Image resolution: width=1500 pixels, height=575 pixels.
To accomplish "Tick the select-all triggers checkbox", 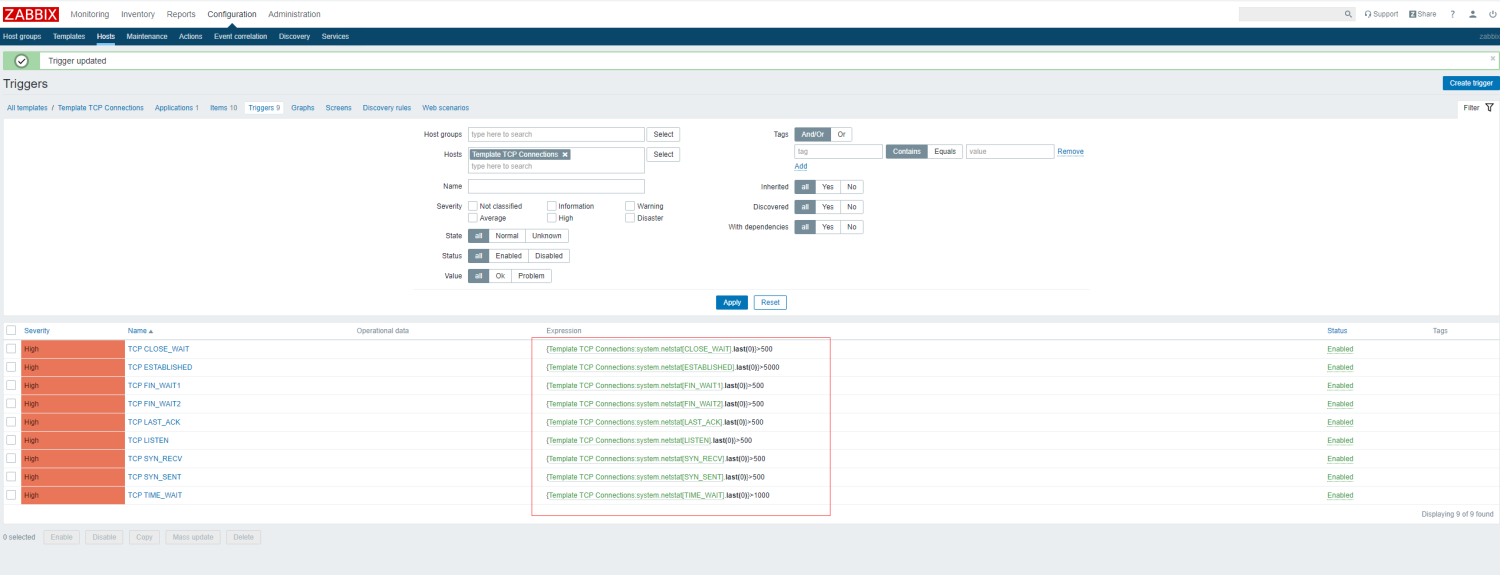I will [x=11, y=330].
